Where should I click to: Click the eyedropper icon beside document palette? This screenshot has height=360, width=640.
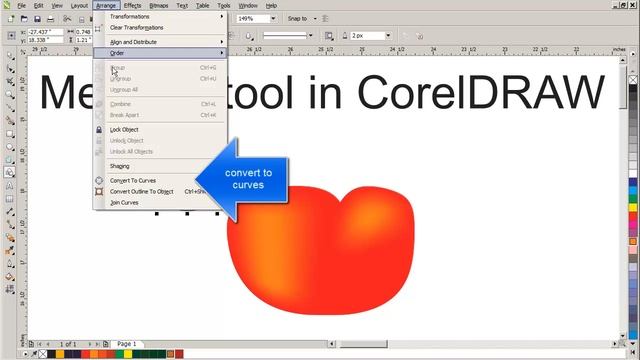(x=34, y=354)
